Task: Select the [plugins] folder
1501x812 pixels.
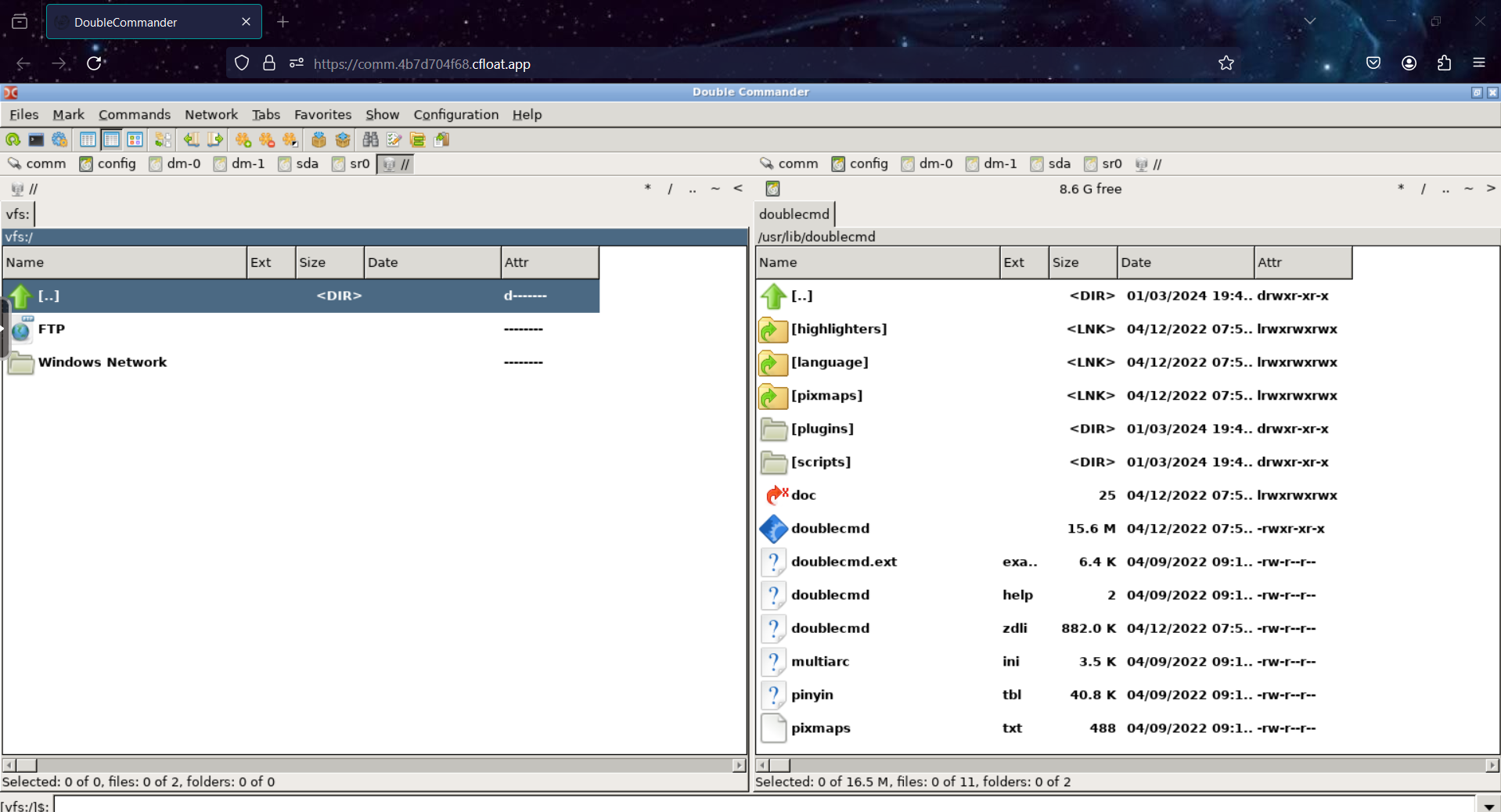Action: (x=1054, y=429)
